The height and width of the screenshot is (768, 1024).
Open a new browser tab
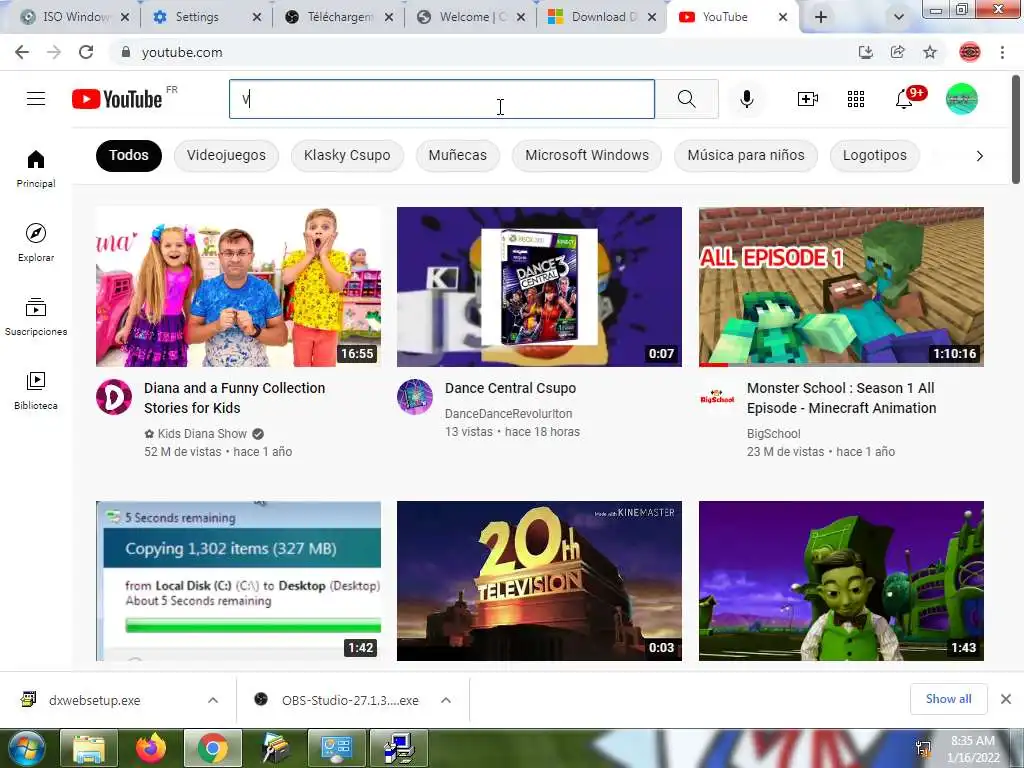821,17
